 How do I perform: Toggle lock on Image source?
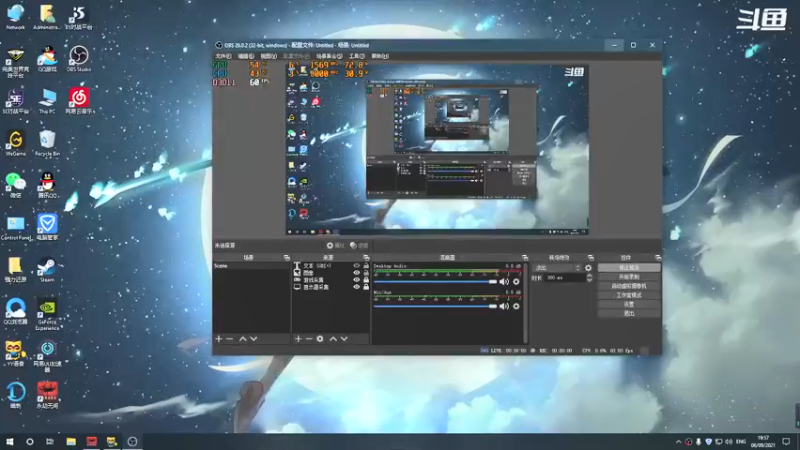[x=366, y=273]
